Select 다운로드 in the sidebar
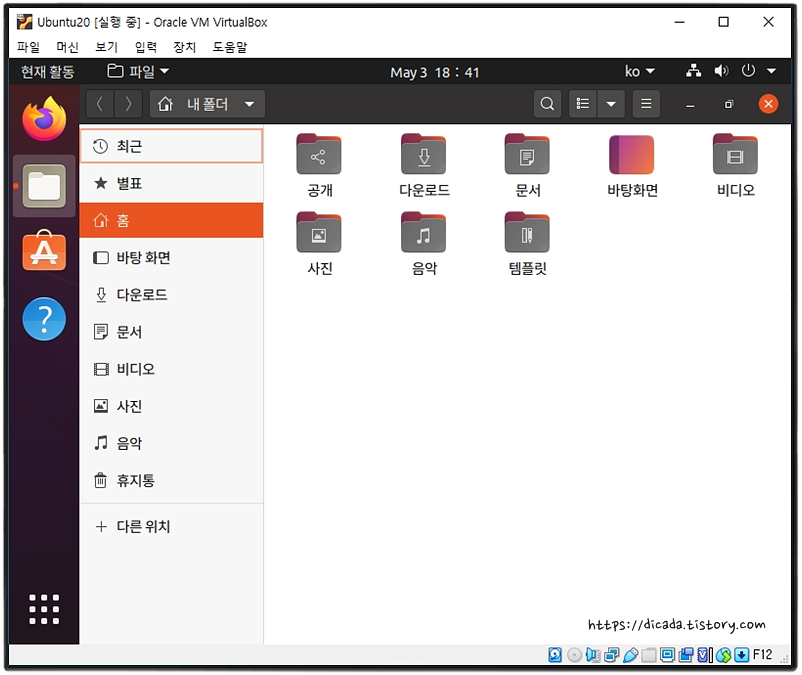802x675 pixels. pos(171,295)
